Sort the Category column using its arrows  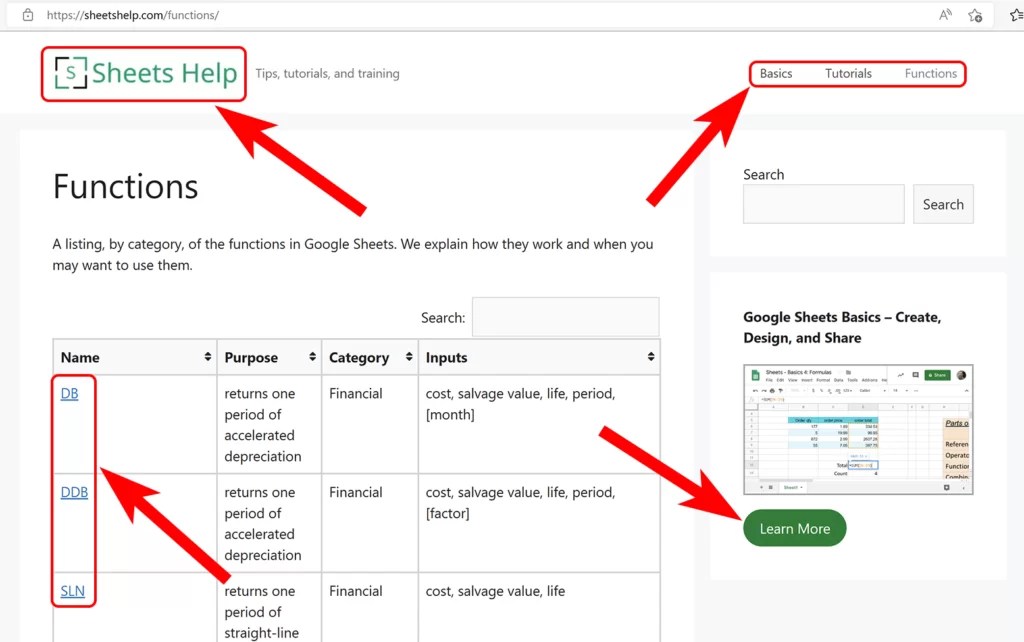[x=409, y=357]
